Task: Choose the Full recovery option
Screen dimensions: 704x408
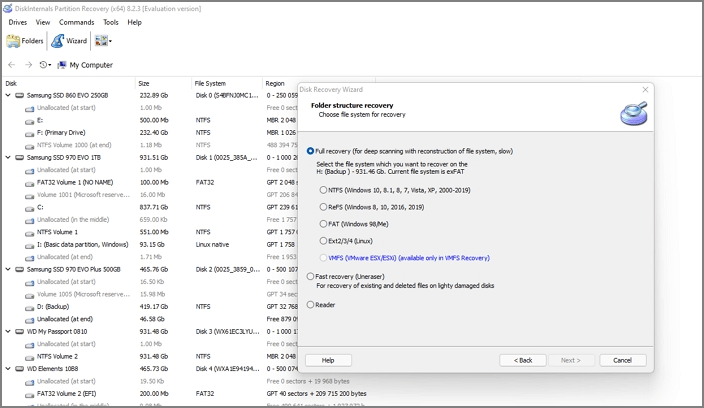Action: 310,150
